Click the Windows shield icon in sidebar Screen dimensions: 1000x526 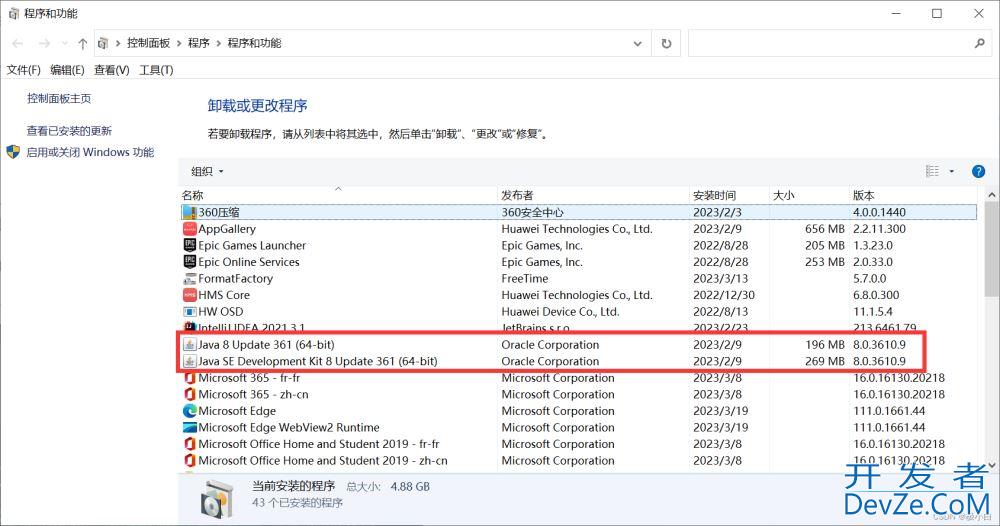13,152
